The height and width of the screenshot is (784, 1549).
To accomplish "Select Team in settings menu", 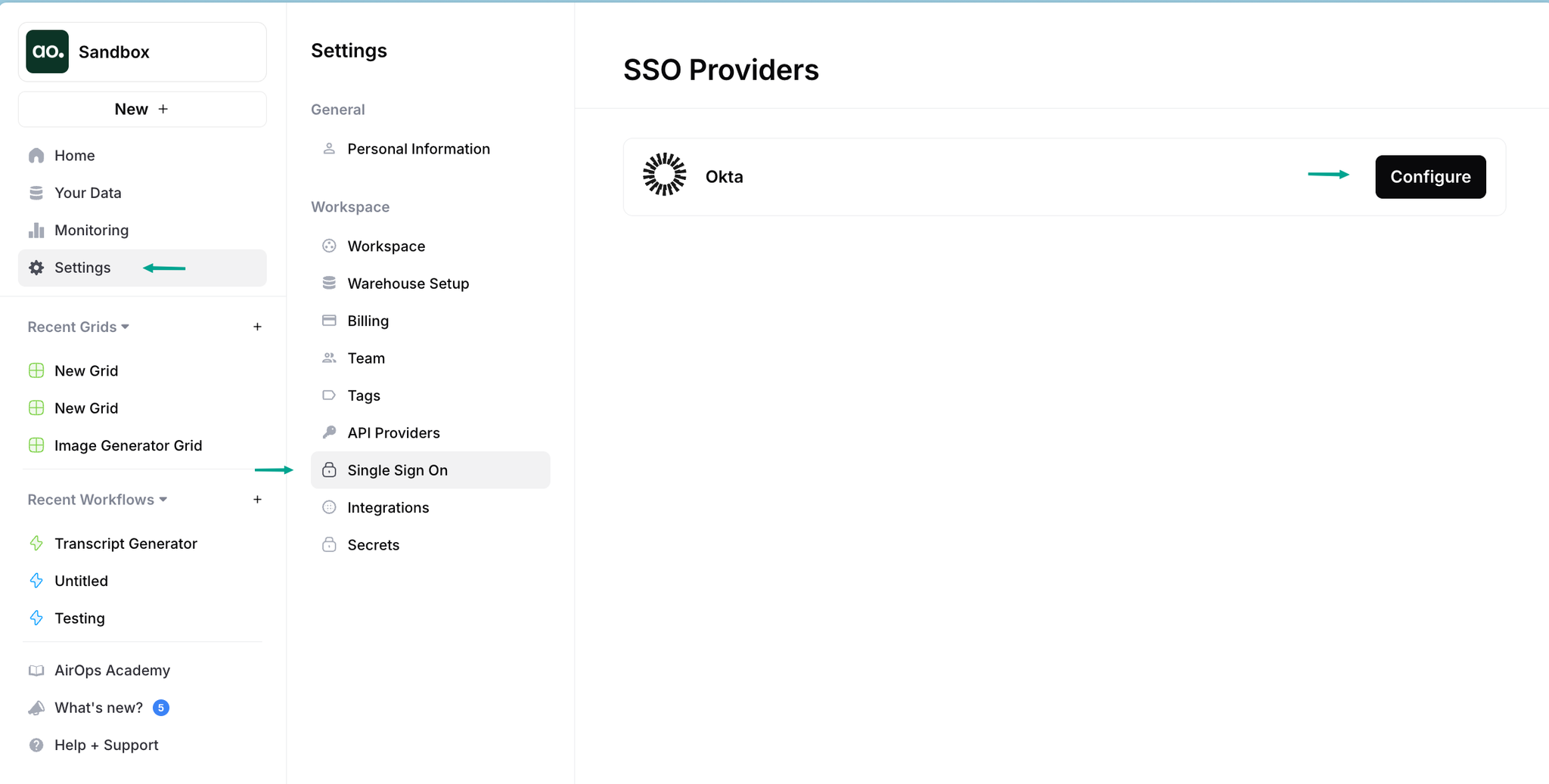I will pyautogui.click(x=430, y=358).
